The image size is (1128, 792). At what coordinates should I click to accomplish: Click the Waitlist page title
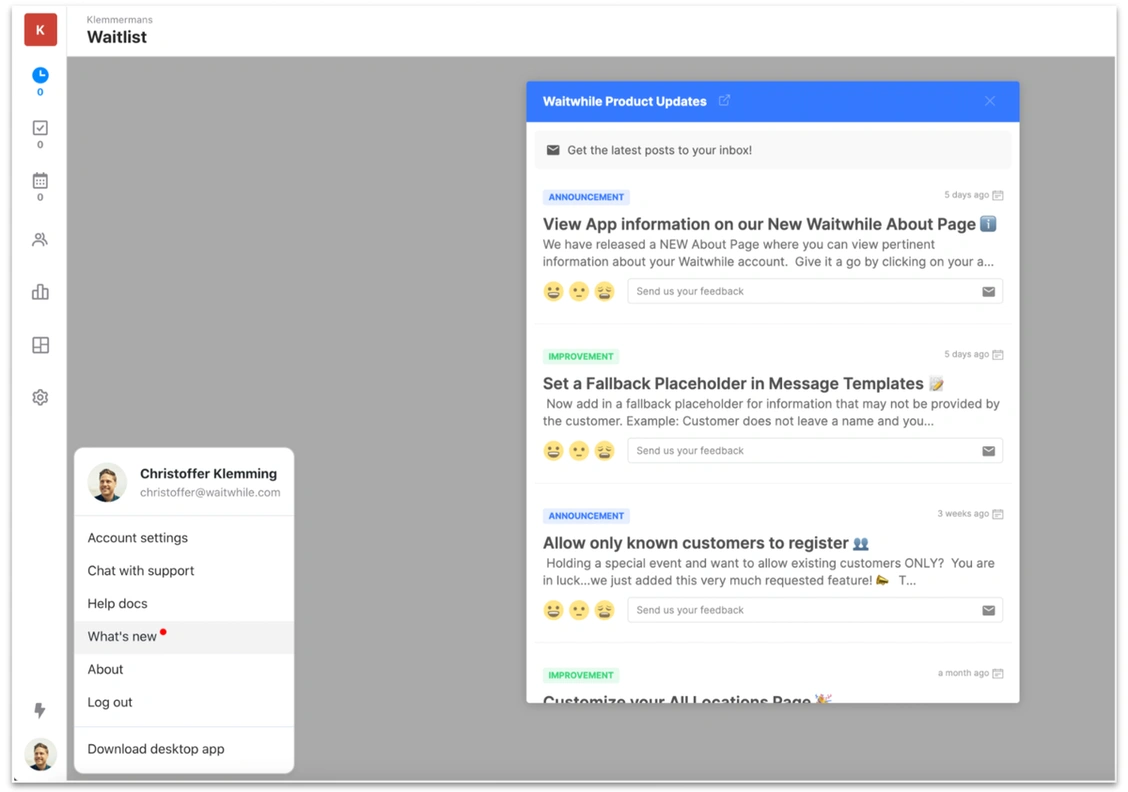coord(117,37)
